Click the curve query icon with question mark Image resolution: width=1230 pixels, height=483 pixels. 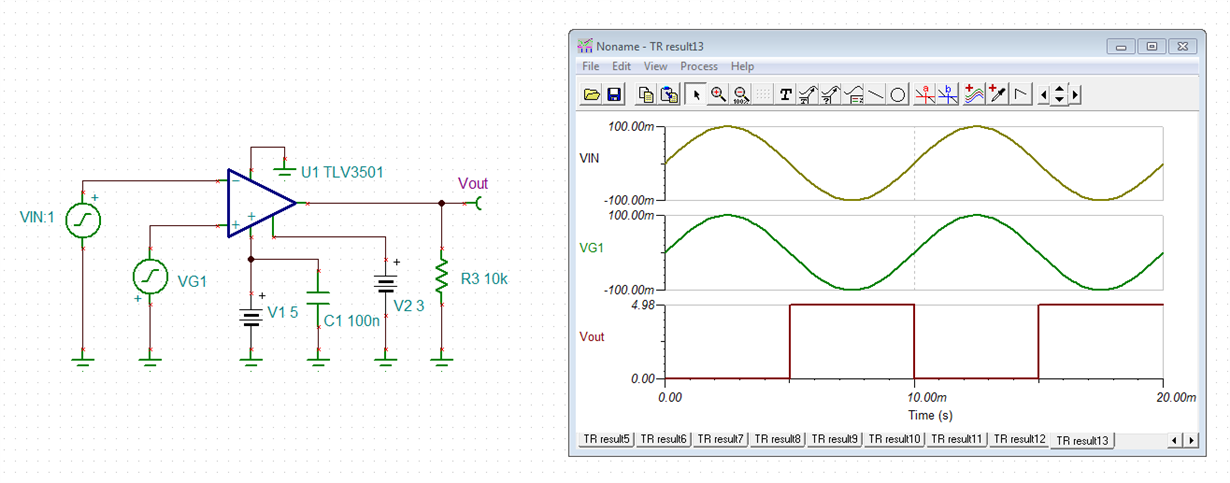click(830, 95)
